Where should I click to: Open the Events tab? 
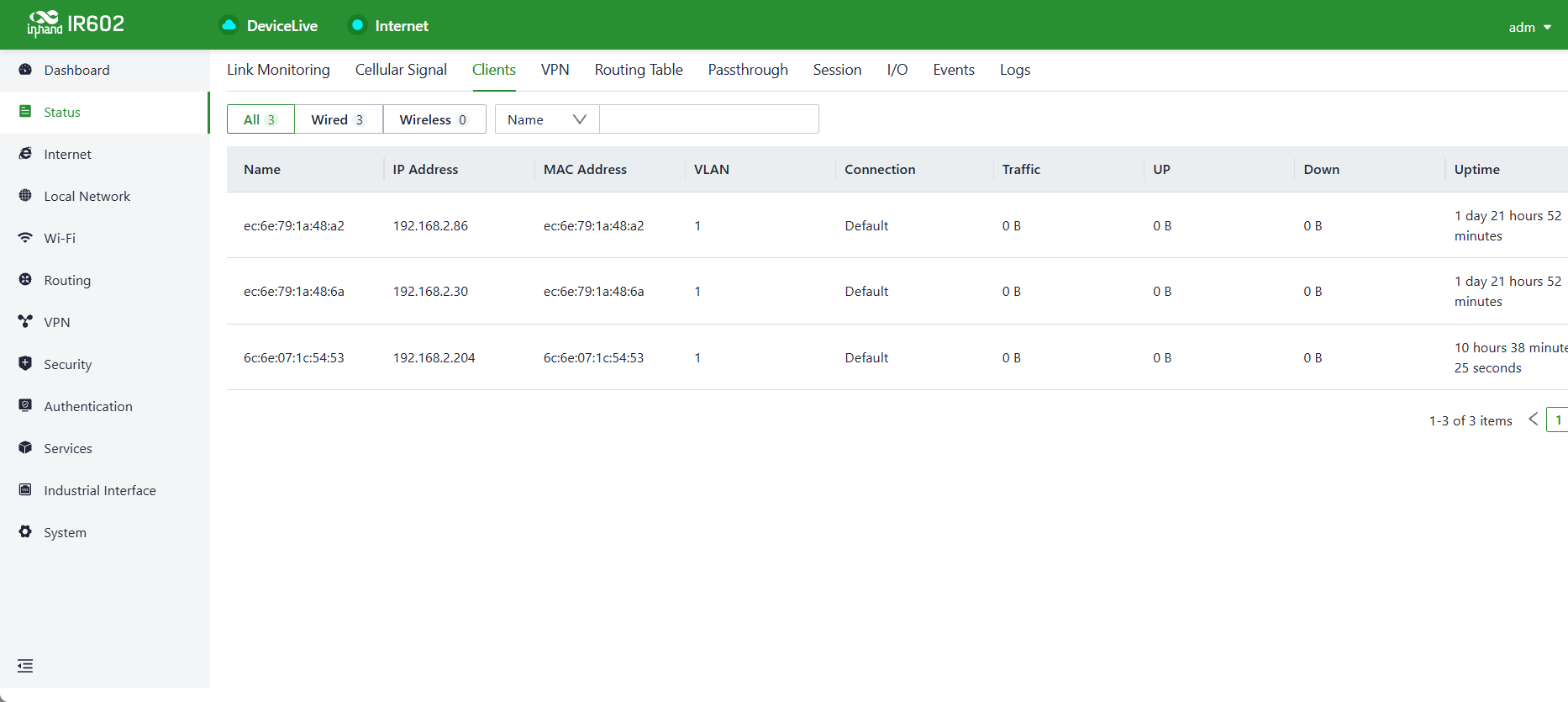(954, 70)
